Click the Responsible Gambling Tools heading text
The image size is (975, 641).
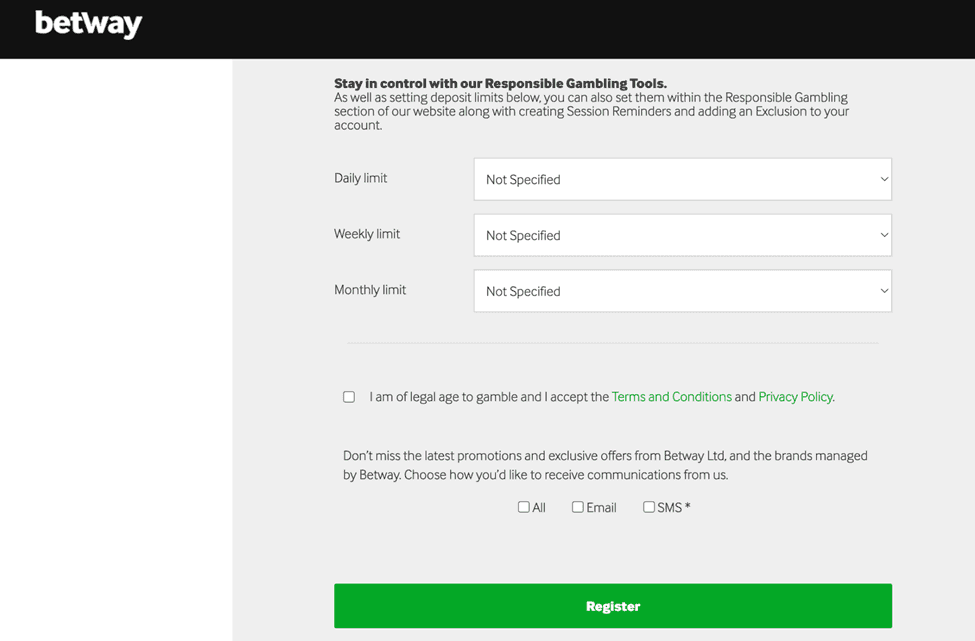(500, 84)
